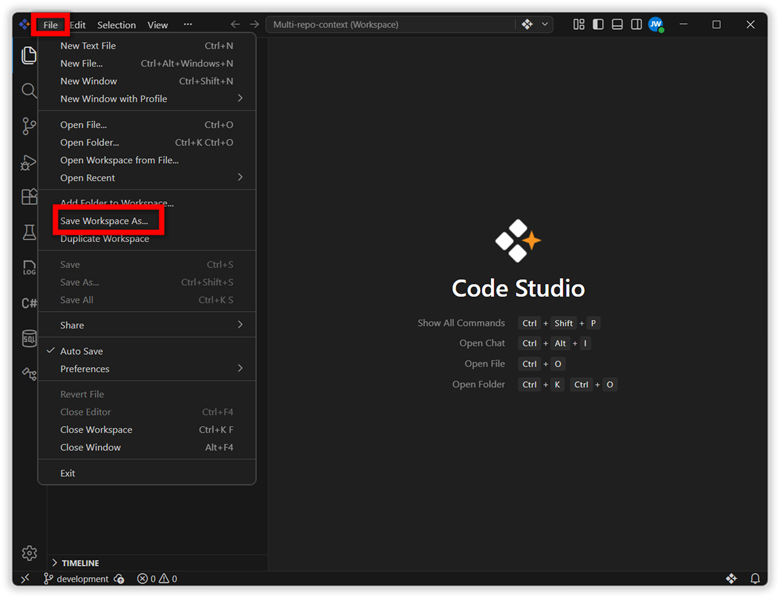Expand the Preferences submenu
The width and height of the screenshot is (780, 598).
147,369
